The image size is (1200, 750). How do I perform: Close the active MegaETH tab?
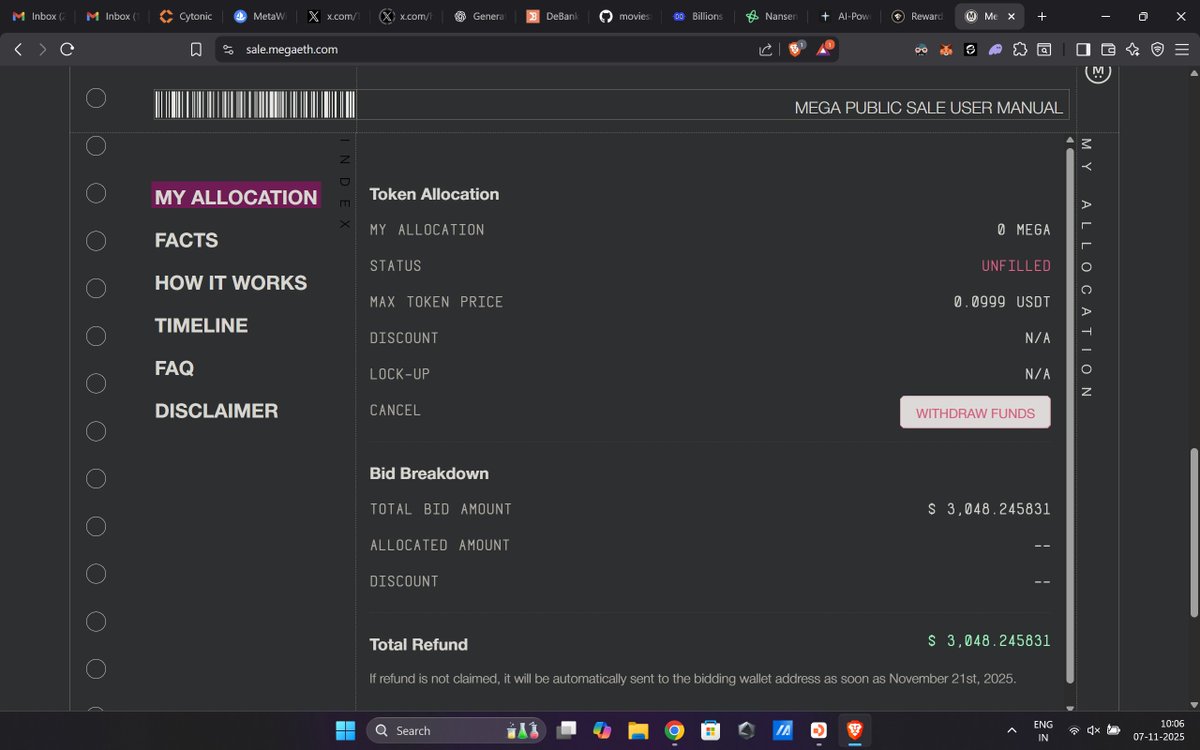point(1011,16)
